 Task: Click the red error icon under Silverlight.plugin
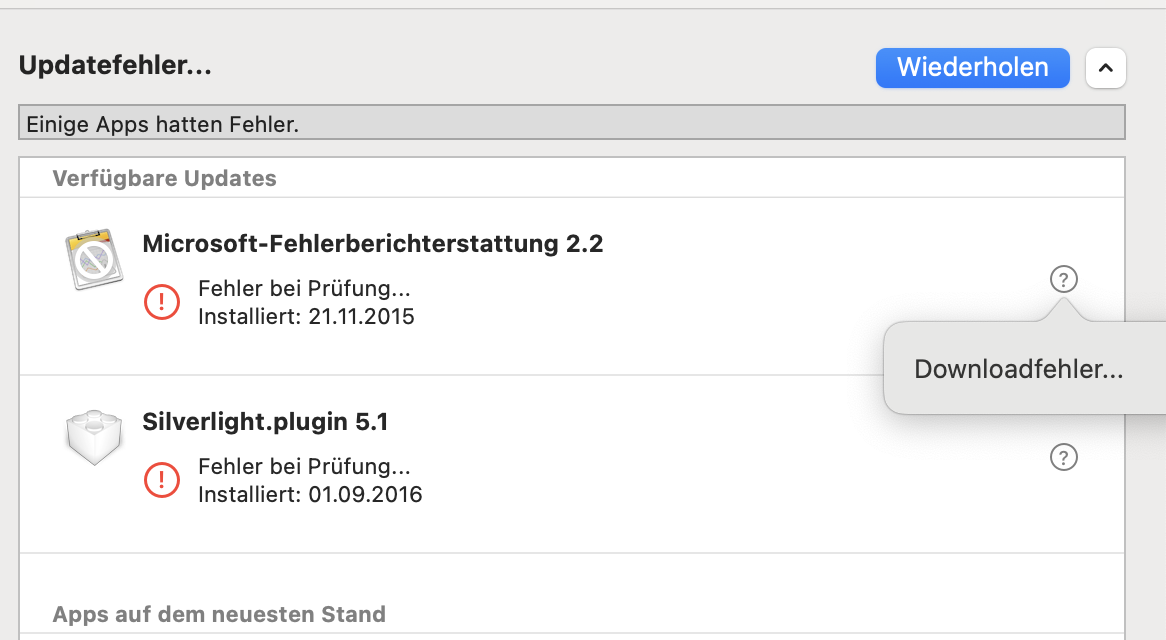point(162,480)
